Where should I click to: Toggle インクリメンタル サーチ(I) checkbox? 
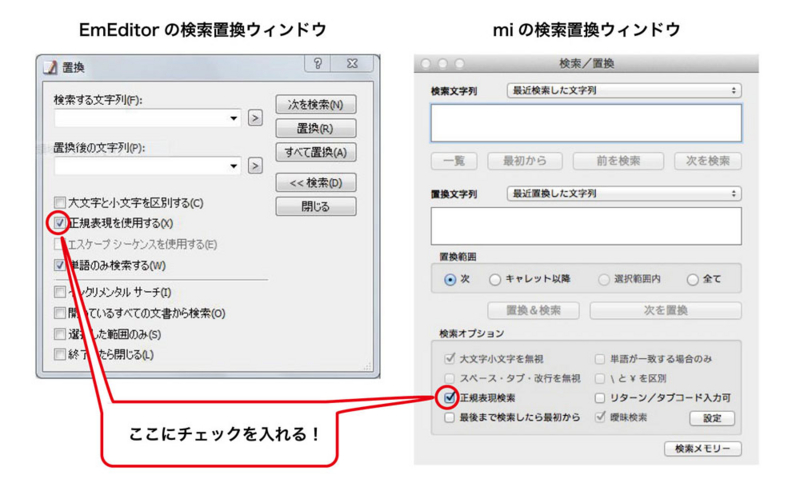pos(60,292)
